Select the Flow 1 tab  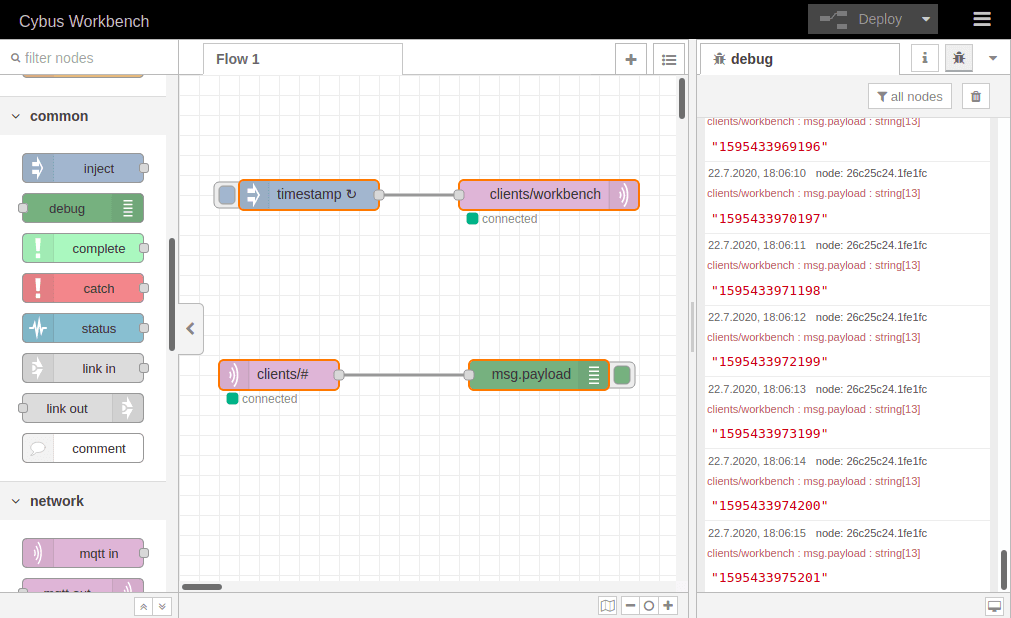click(238, 59)
